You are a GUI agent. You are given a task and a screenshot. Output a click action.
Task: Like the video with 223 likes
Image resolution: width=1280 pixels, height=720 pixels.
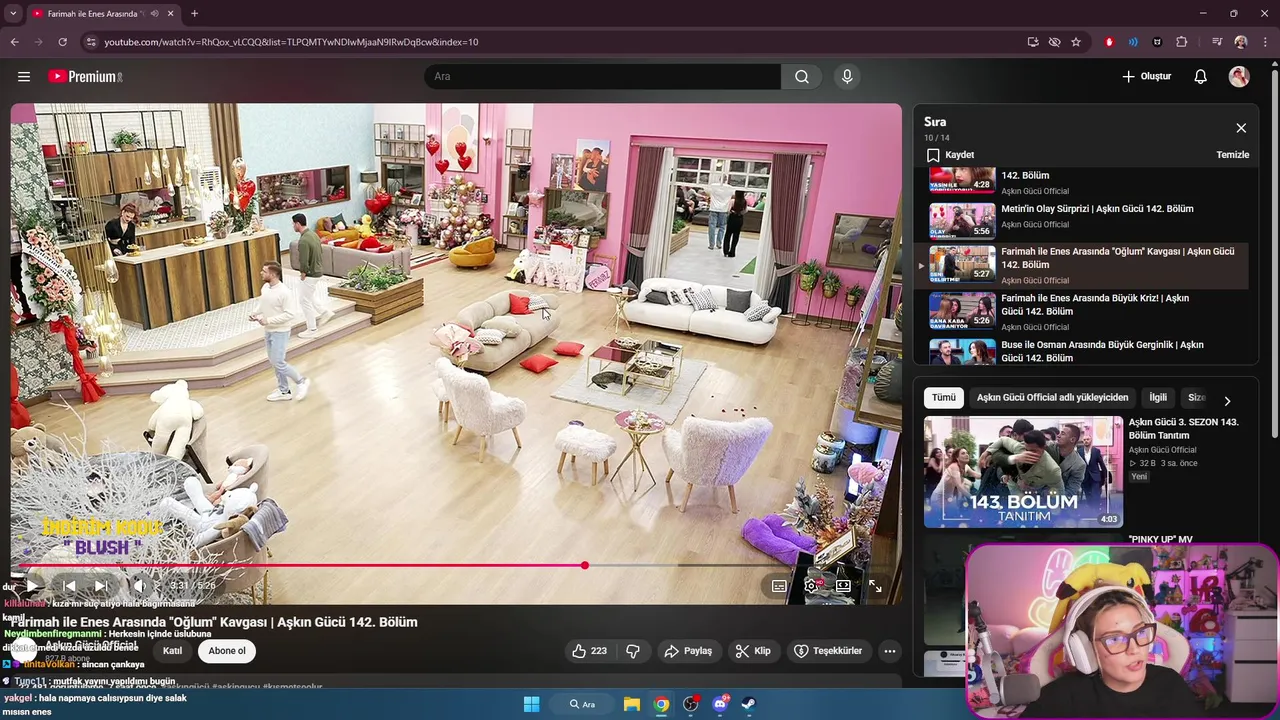click(589, 651)
